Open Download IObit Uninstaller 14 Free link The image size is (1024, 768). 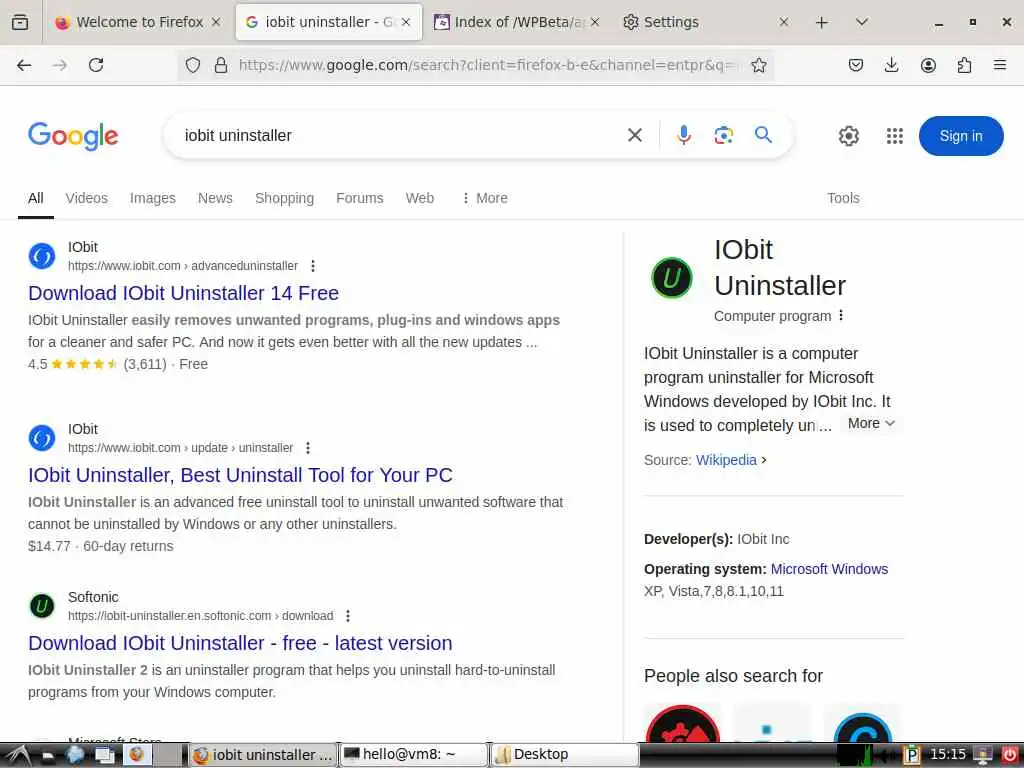[184, 293]
